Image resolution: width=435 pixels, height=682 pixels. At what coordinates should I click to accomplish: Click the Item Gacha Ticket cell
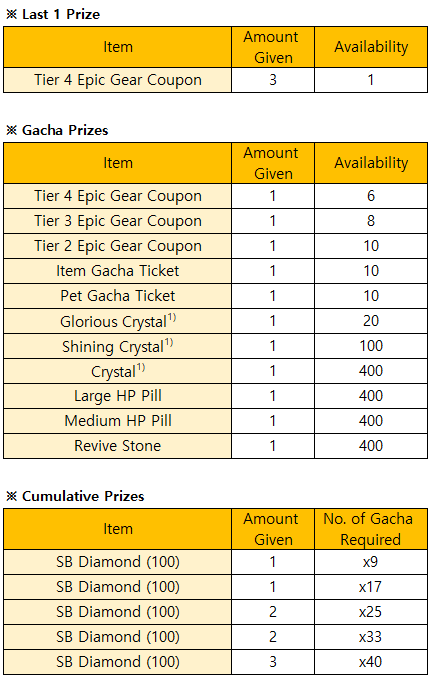pos(117,271)
